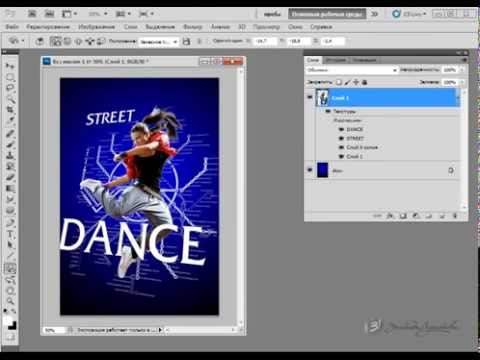Open the layer blending mode dropdown
Viewport: 480px width, 360px height.
(x=352, y=70)
